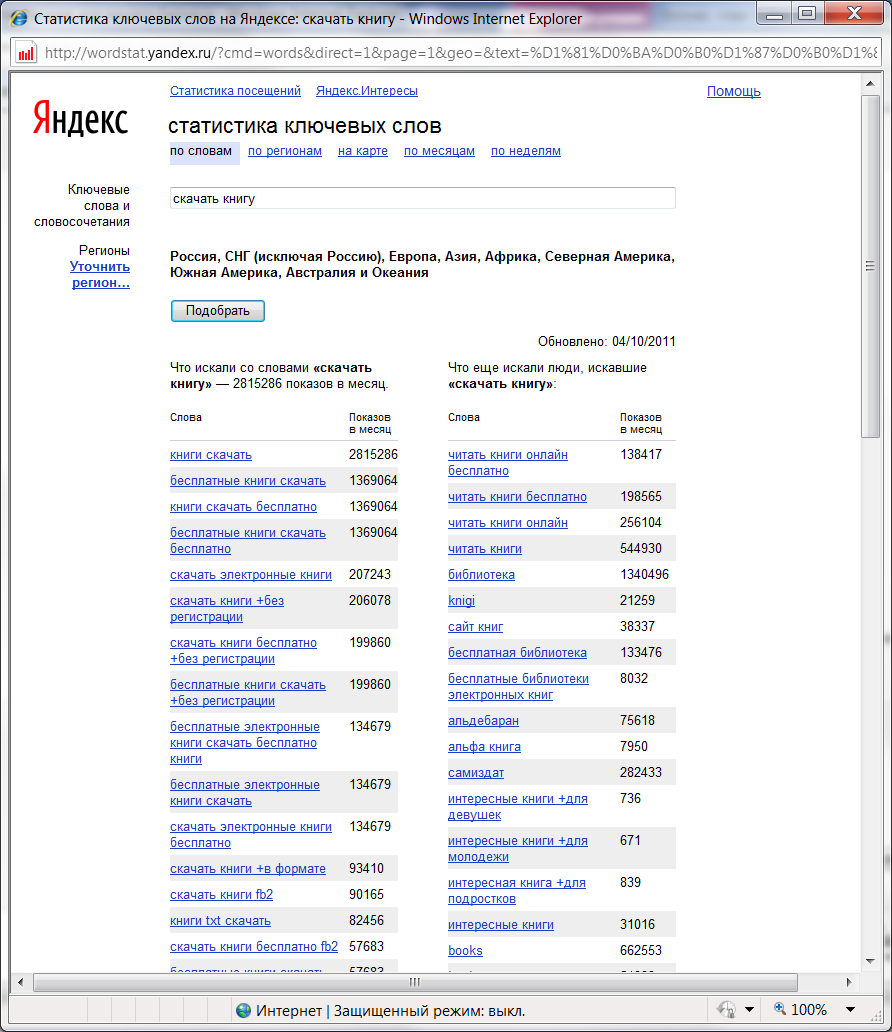Click the browser address bar URL
This screenshot has height=1032, width=892.
tap(461, 53)
